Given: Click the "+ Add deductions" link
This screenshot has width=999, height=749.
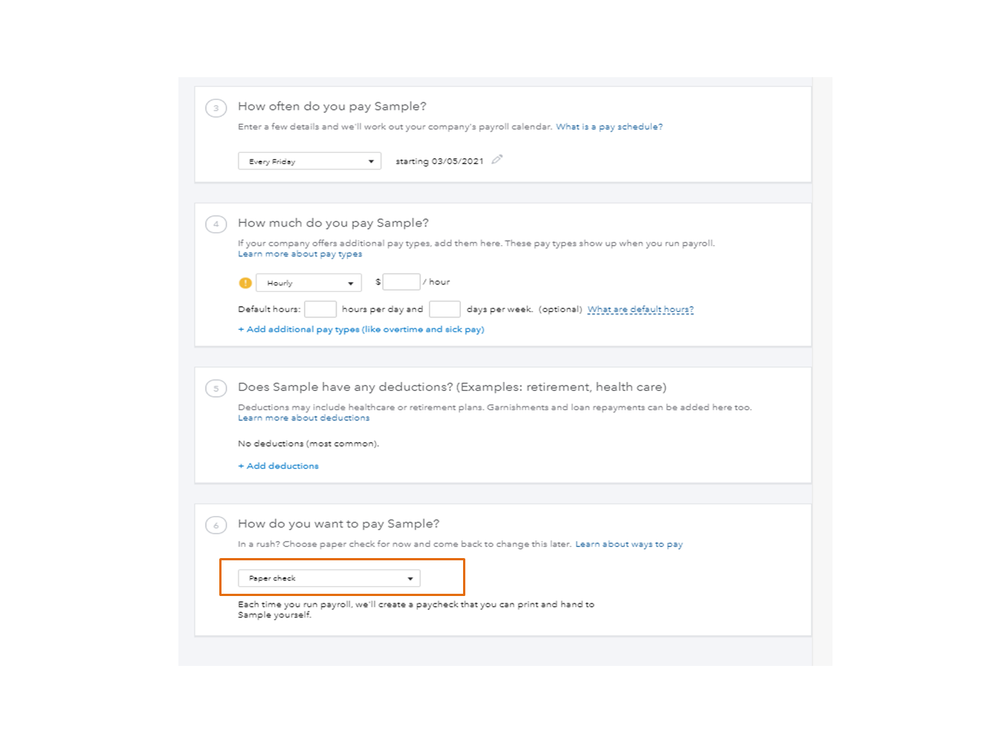Looking at the screenshot, I should pyautogui.click(x=279, y=466).
